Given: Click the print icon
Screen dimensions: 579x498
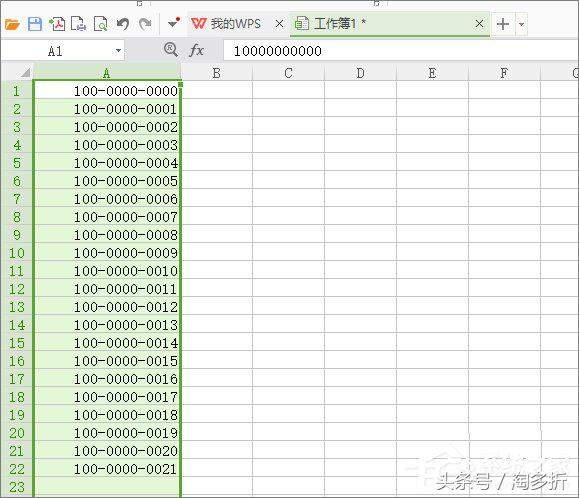Looking at the screenshot, I should (79, 24).
